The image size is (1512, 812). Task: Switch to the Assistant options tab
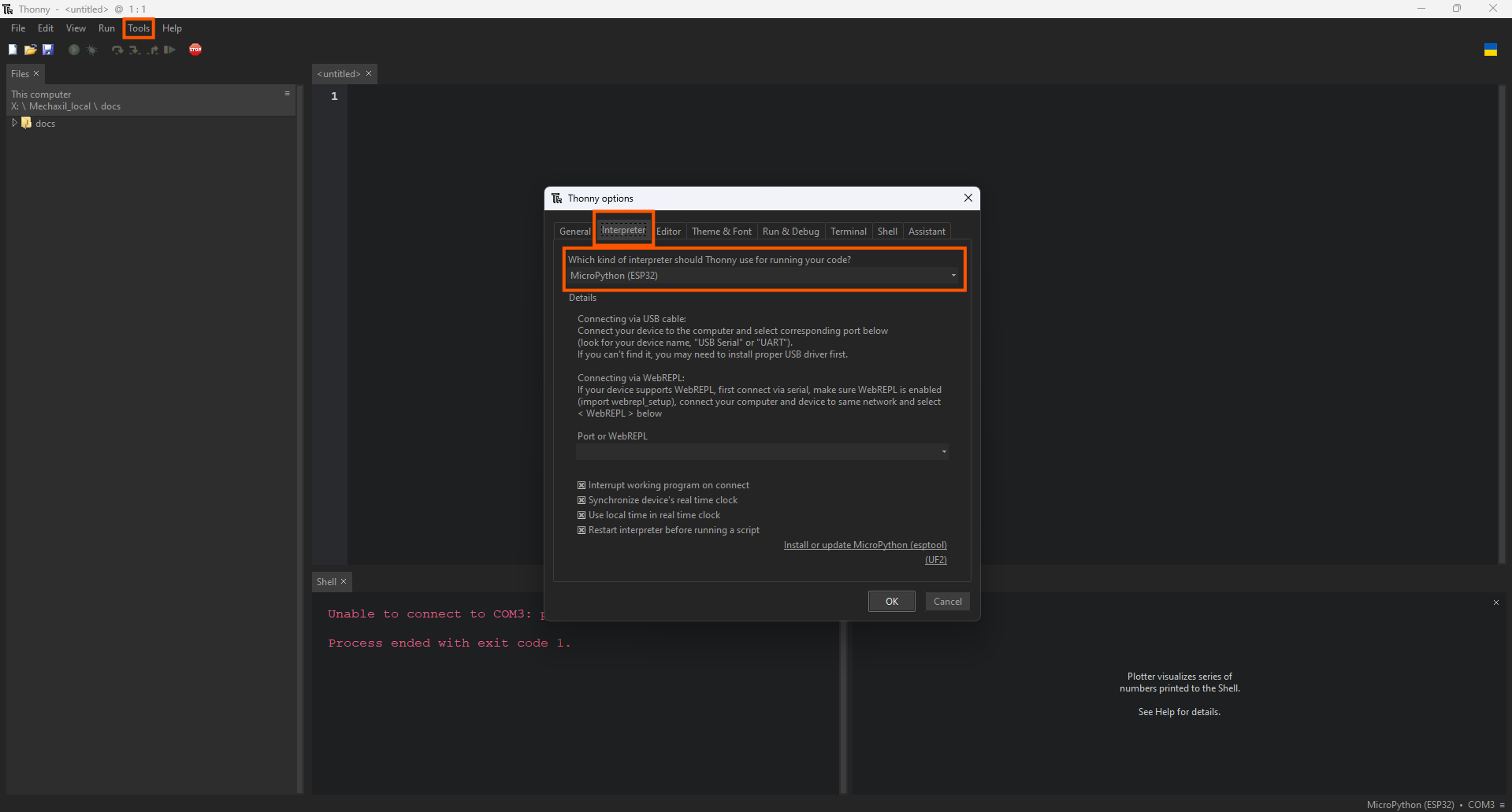point(927,232)
